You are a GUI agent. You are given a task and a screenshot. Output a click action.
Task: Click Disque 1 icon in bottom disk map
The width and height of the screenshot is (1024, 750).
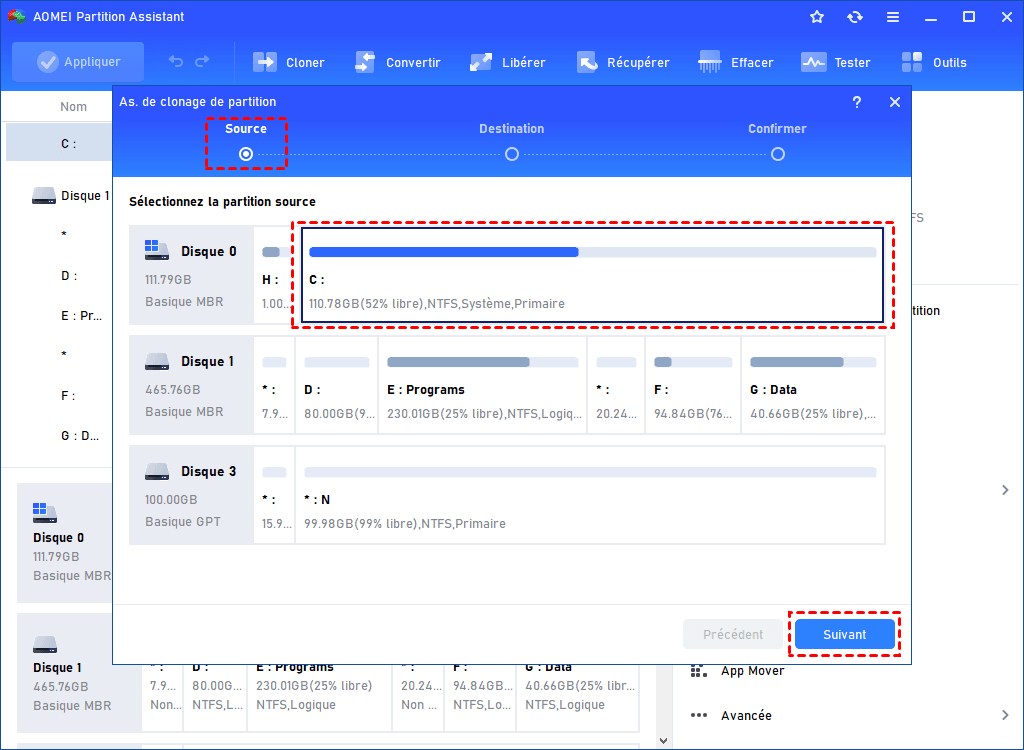tap(44, 644)
